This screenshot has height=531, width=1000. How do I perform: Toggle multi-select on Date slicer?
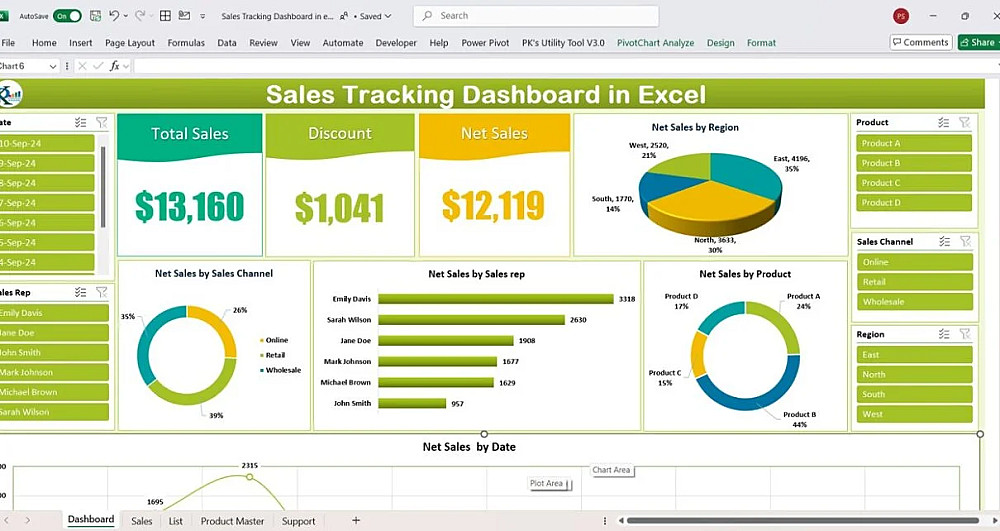pos(80,122)
